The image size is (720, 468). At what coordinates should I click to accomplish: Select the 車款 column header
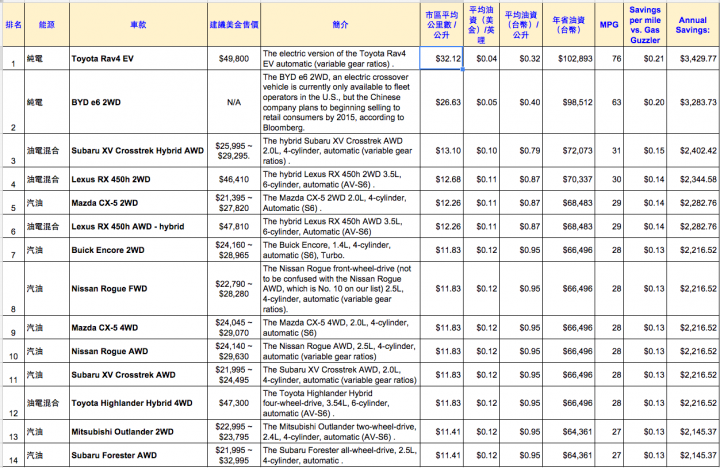[x=138, y=24]
